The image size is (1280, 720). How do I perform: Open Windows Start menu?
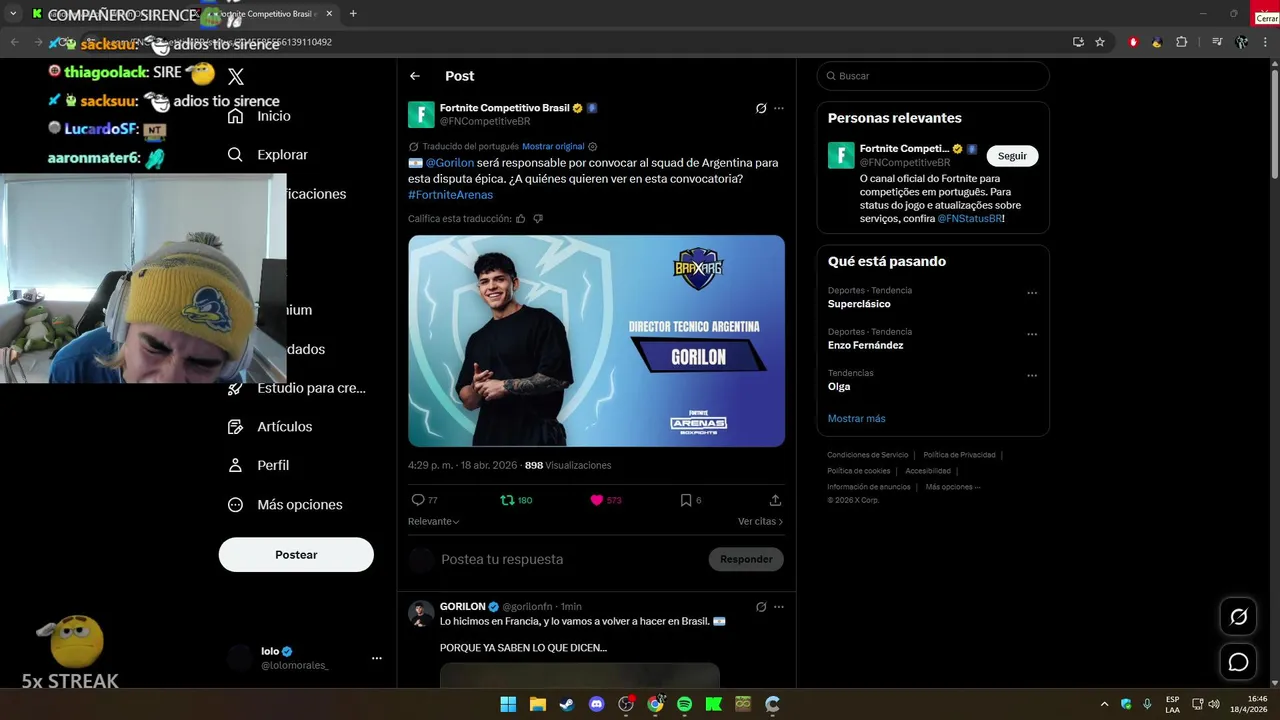coord(508,704)
